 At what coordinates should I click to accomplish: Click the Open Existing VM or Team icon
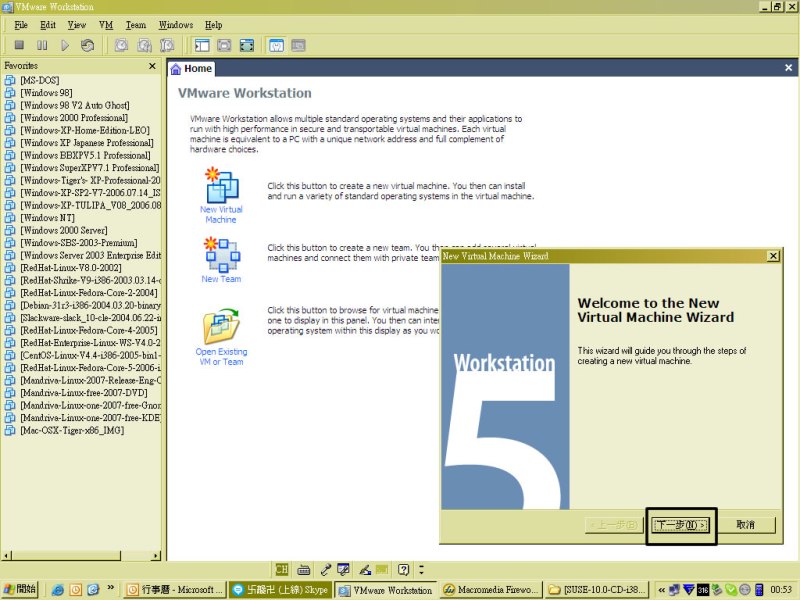[x=221, y=326]
